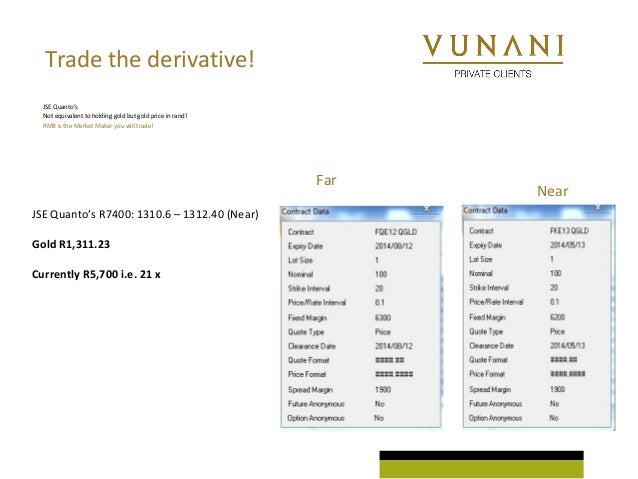
Task: Select Near fixed margin value 6200
Action: [x=557, y=317]
